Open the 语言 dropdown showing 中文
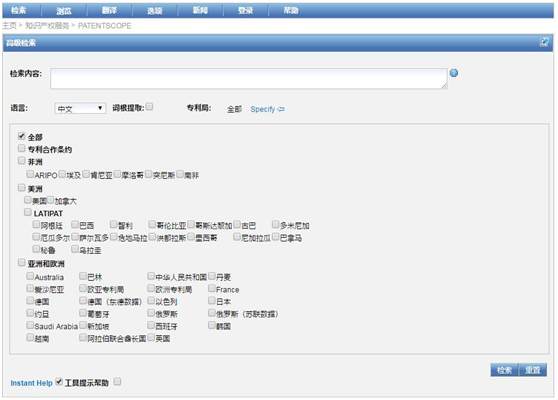Screen dimensions: 558x400 (80, 108)
